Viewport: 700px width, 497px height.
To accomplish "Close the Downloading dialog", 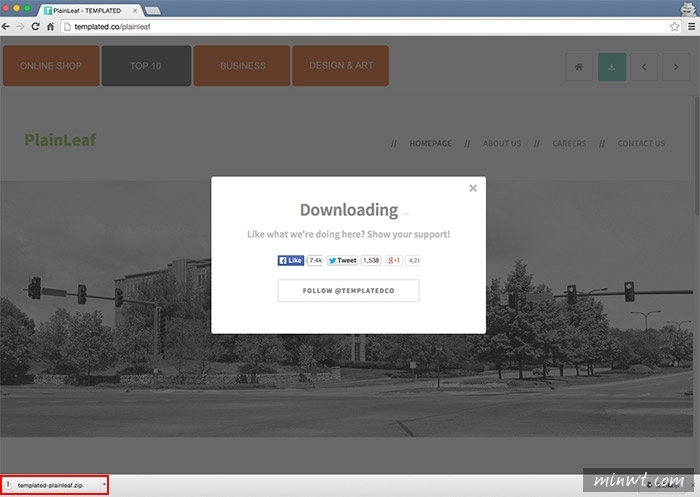I will click(x=473, y=188).
